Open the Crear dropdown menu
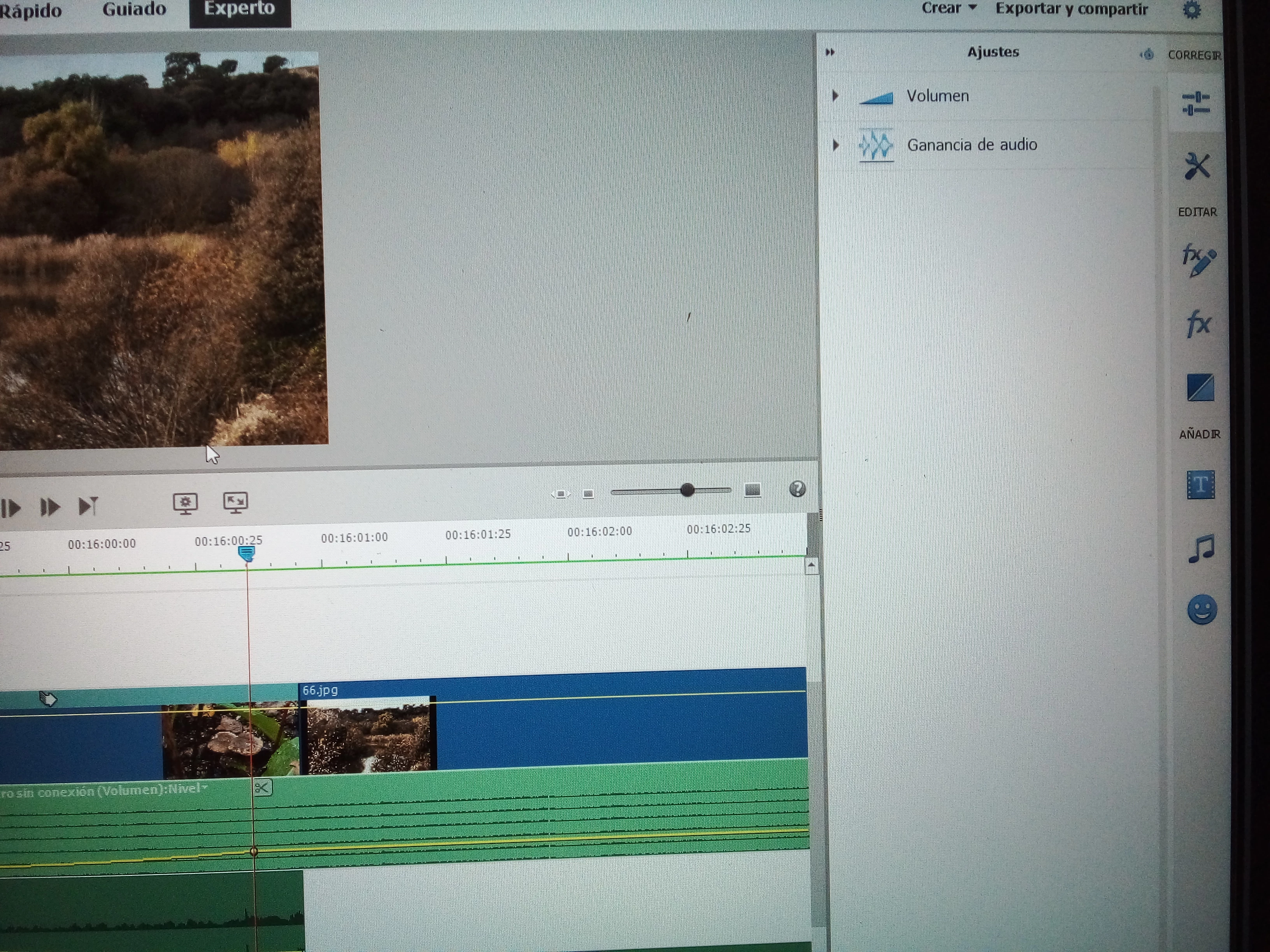 (x=948, y=9)
